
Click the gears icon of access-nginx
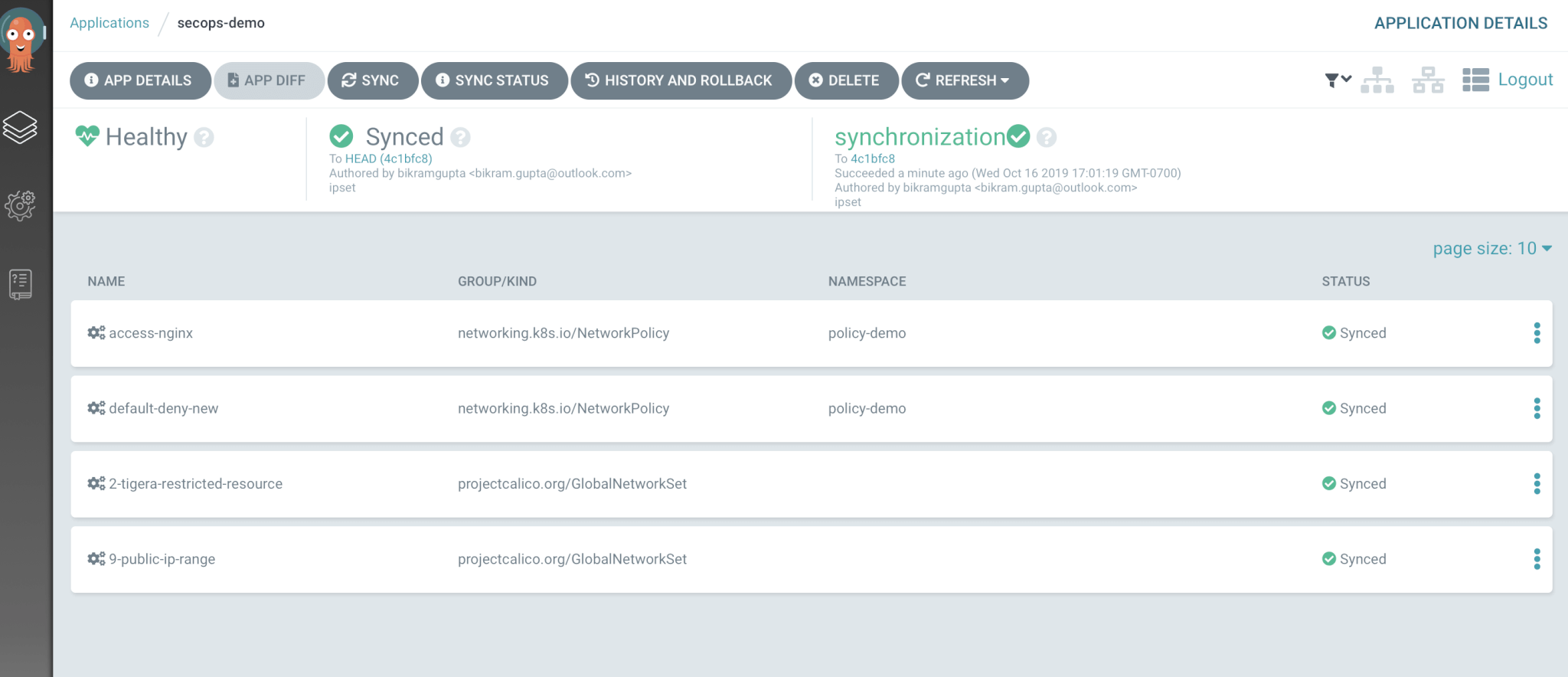[96, 332]
